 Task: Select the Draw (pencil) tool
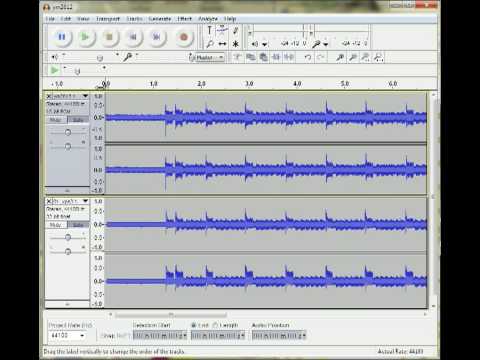(235, 30)
